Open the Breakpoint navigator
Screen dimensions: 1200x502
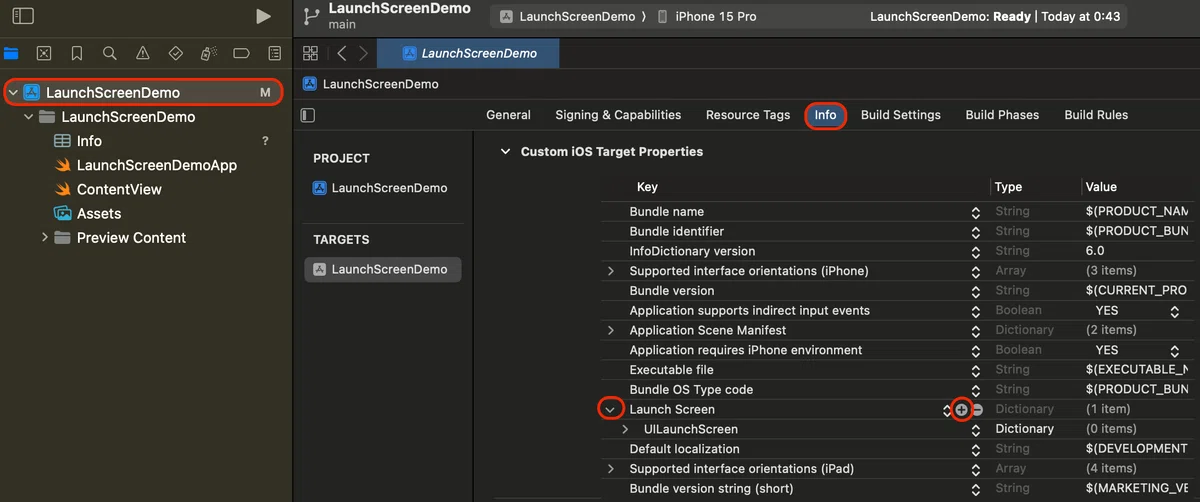[241, 53]
